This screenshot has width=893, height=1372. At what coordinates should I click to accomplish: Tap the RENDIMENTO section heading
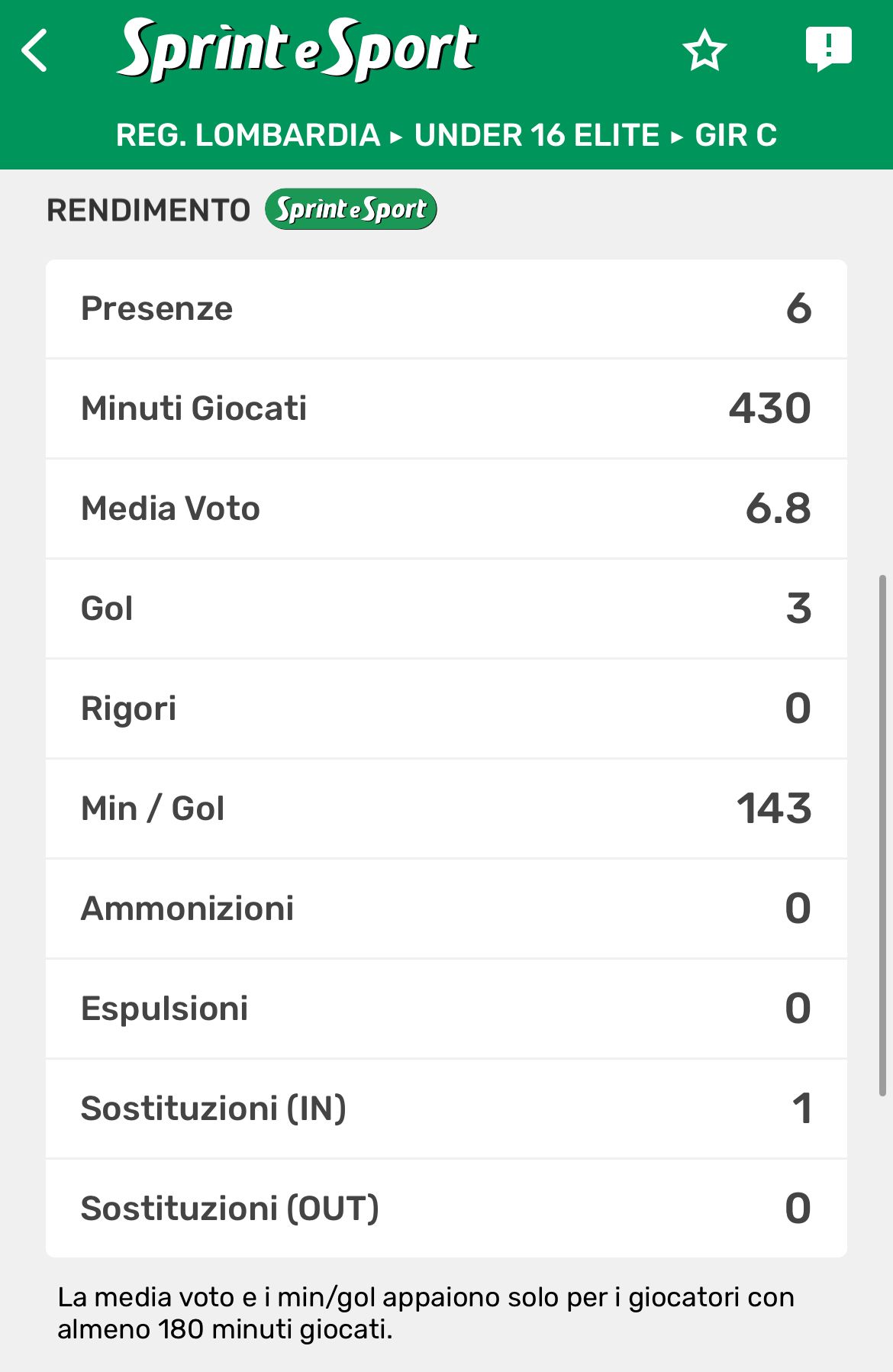tap(149, 210)
